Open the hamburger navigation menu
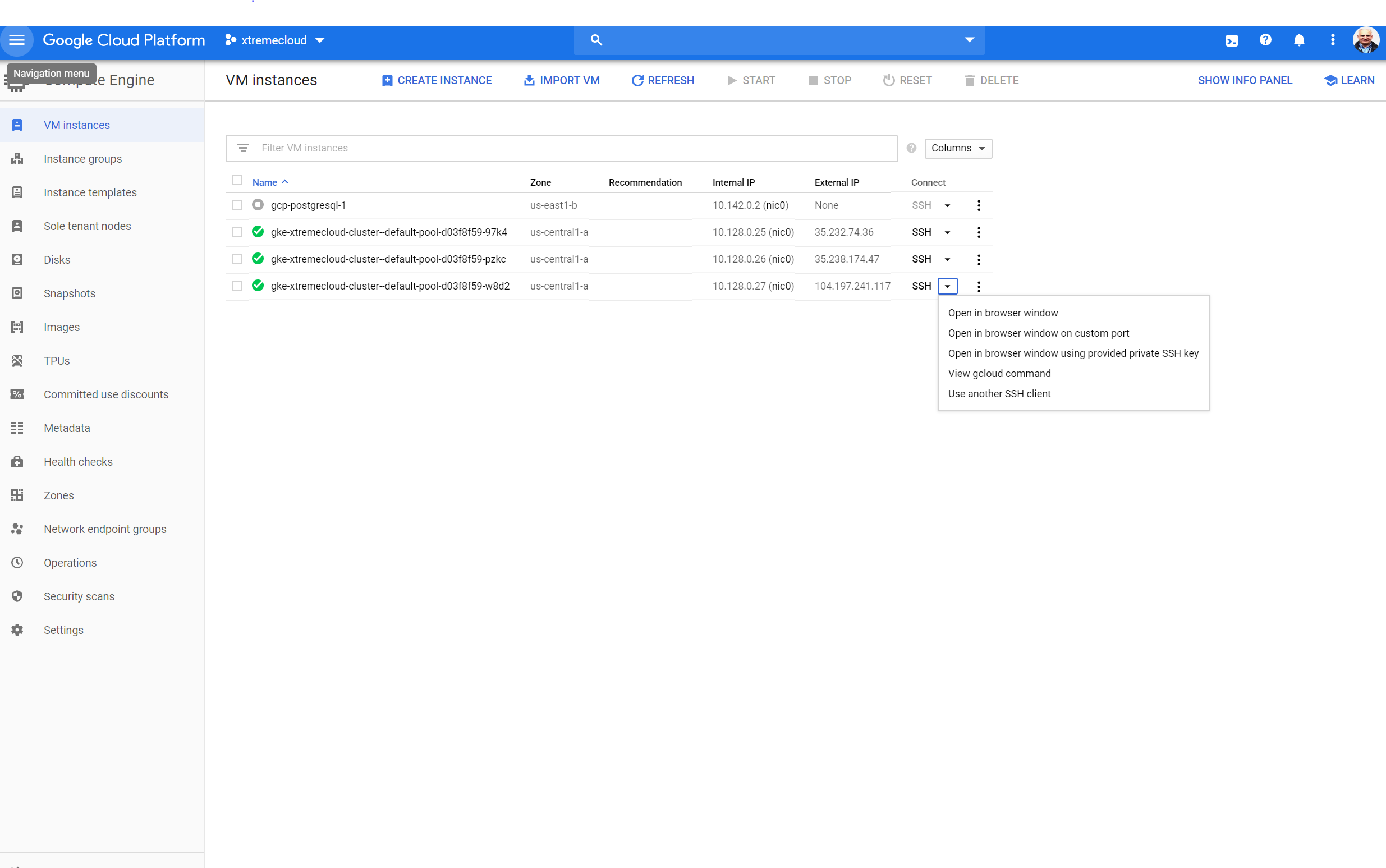The height and width of the screenshot is (868, 1386). tap(17, 40)
